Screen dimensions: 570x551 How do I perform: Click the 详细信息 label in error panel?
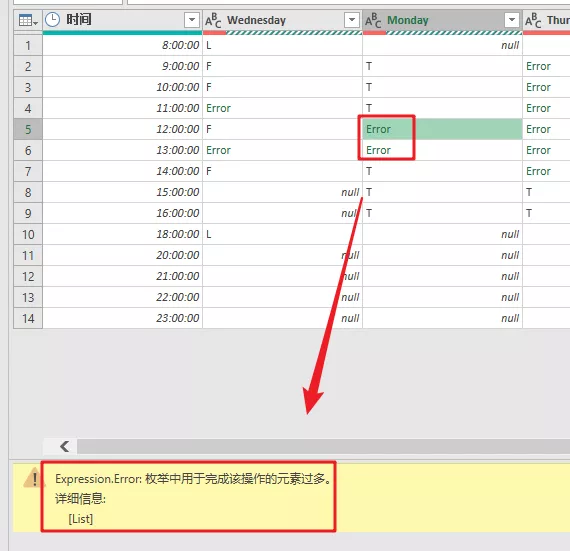[x=80, y=499]
